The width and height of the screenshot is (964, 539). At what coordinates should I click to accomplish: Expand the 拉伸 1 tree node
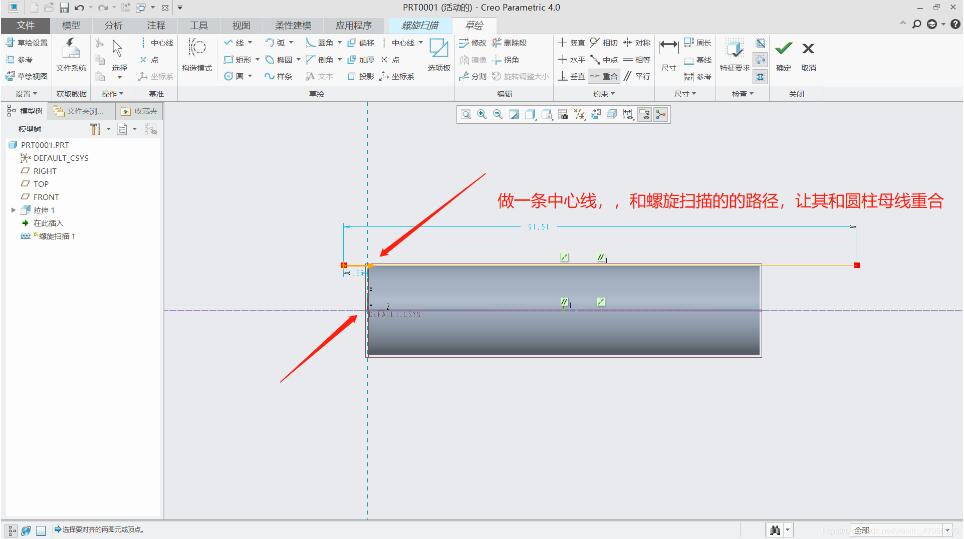(13, 210)
